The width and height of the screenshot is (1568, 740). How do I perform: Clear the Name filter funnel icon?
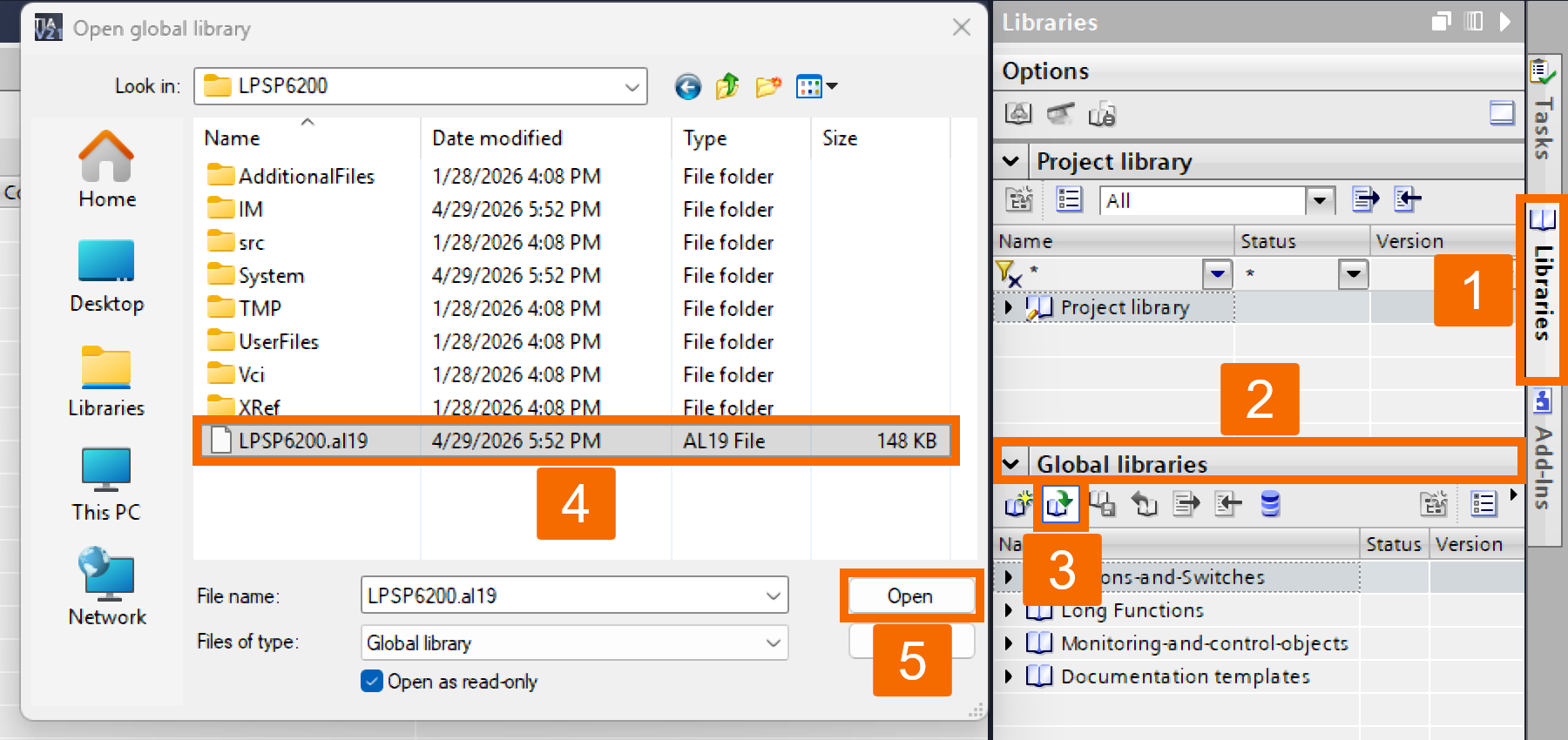pyautogui.click(x=1009, y=274)
